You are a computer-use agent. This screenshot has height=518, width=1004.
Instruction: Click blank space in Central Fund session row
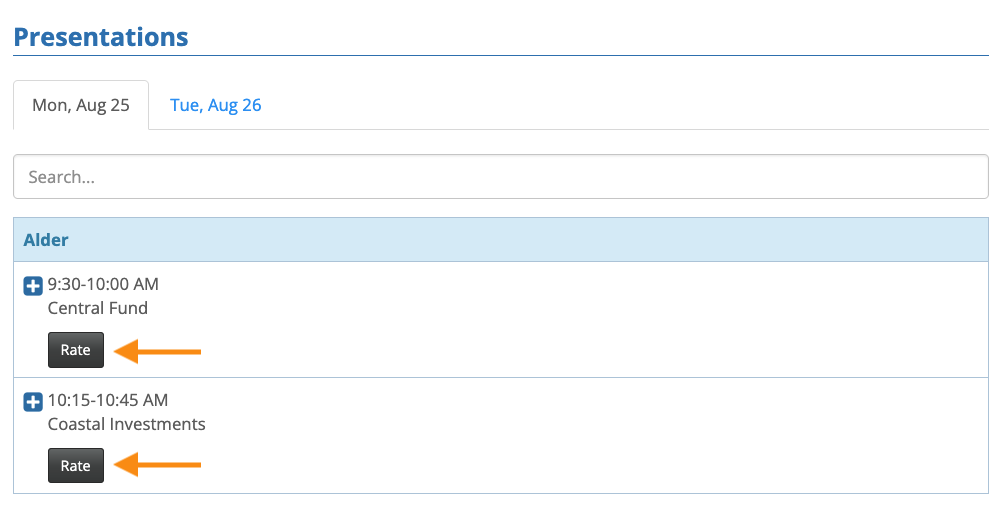point(600,320)
